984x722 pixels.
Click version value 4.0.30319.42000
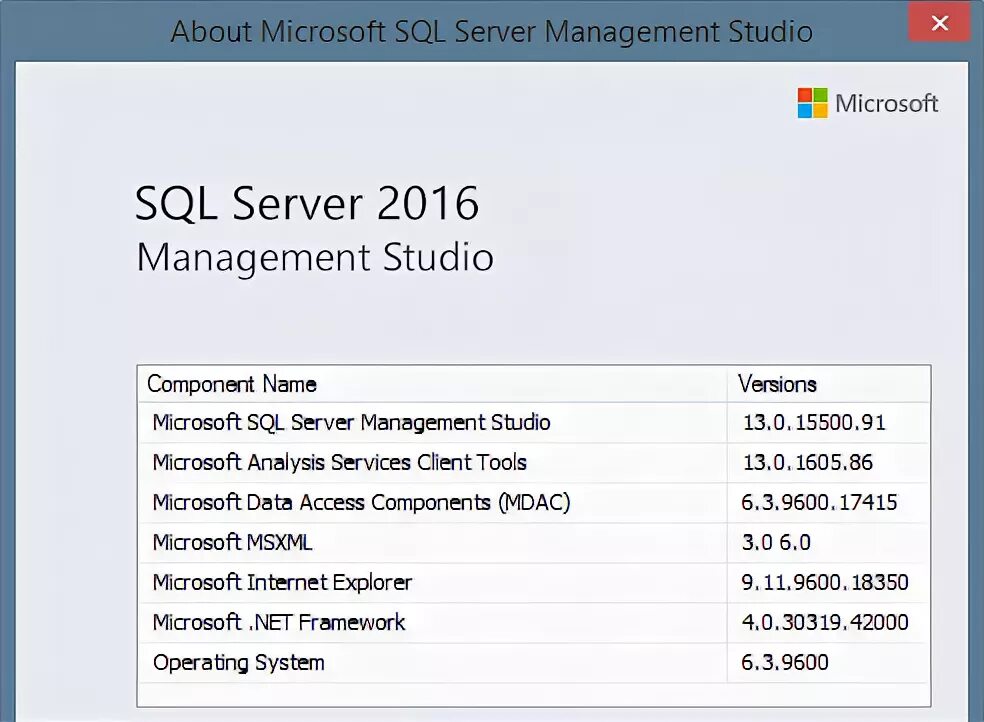click(x=825, y=622)
